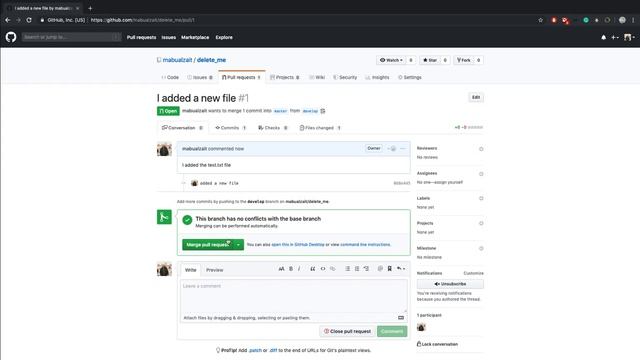This screenshot has height=360, width=640.
Task: Open the Watch dropdown button
Action: 391,60
